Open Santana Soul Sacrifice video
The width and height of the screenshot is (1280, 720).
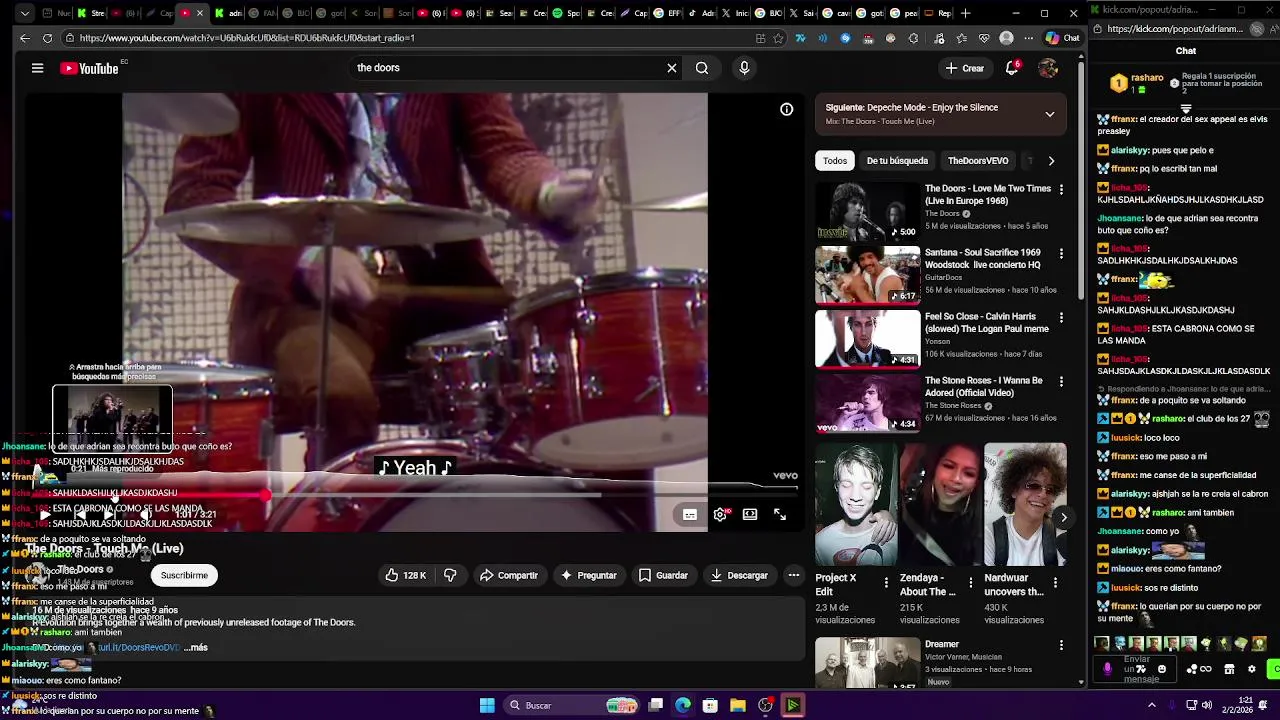click(867, 275)
